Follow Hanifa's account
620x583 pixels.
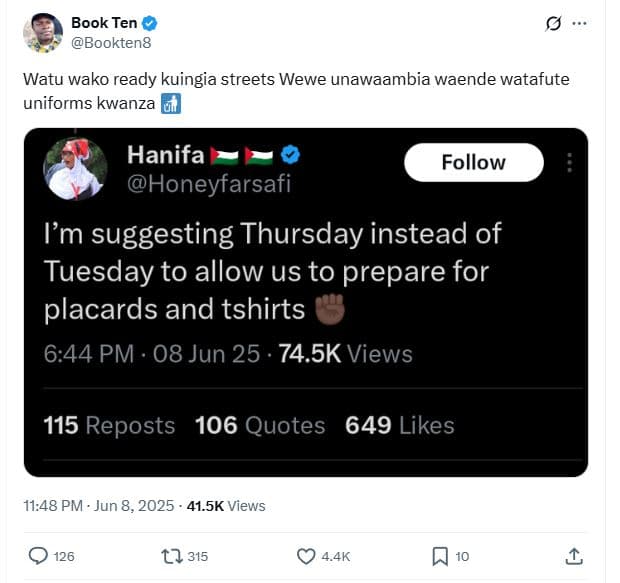473,162
